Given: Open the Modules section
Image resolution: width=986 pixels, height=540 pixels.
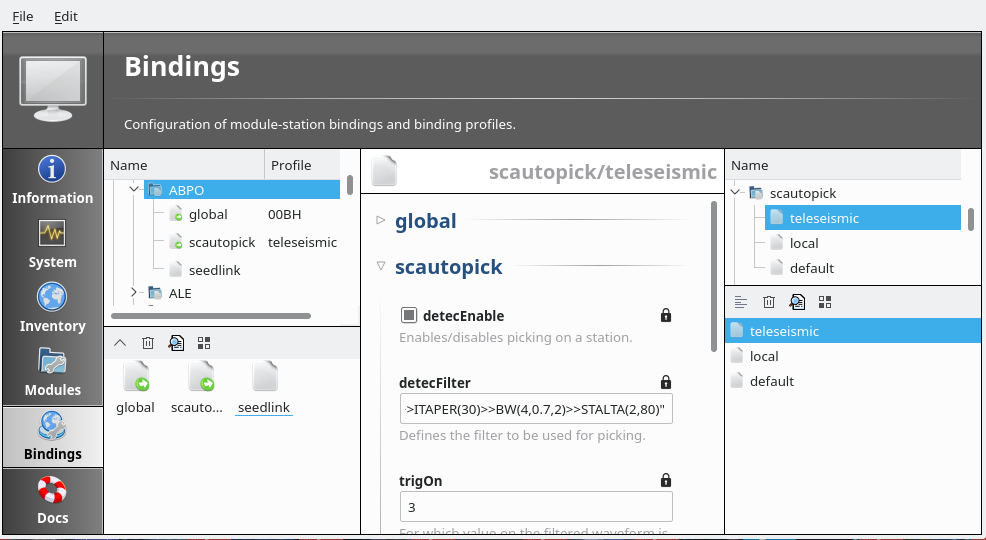Looking at the screenshot, I should (52, 372).
